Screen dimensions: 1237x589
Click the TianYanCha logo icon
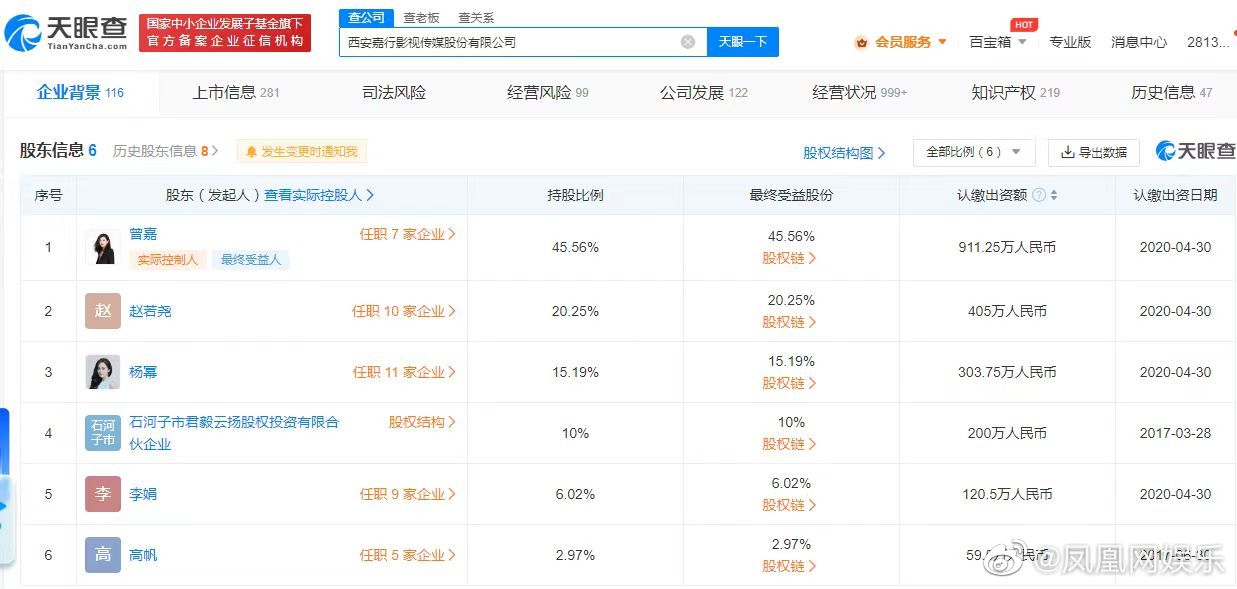tap(23, 33)
